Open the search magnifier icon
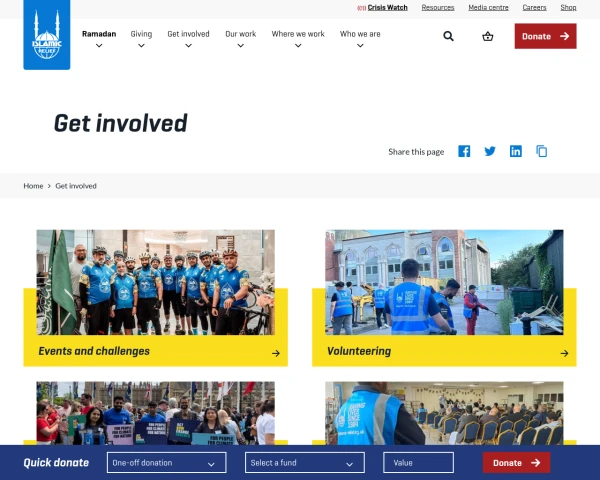 (448, 36)
